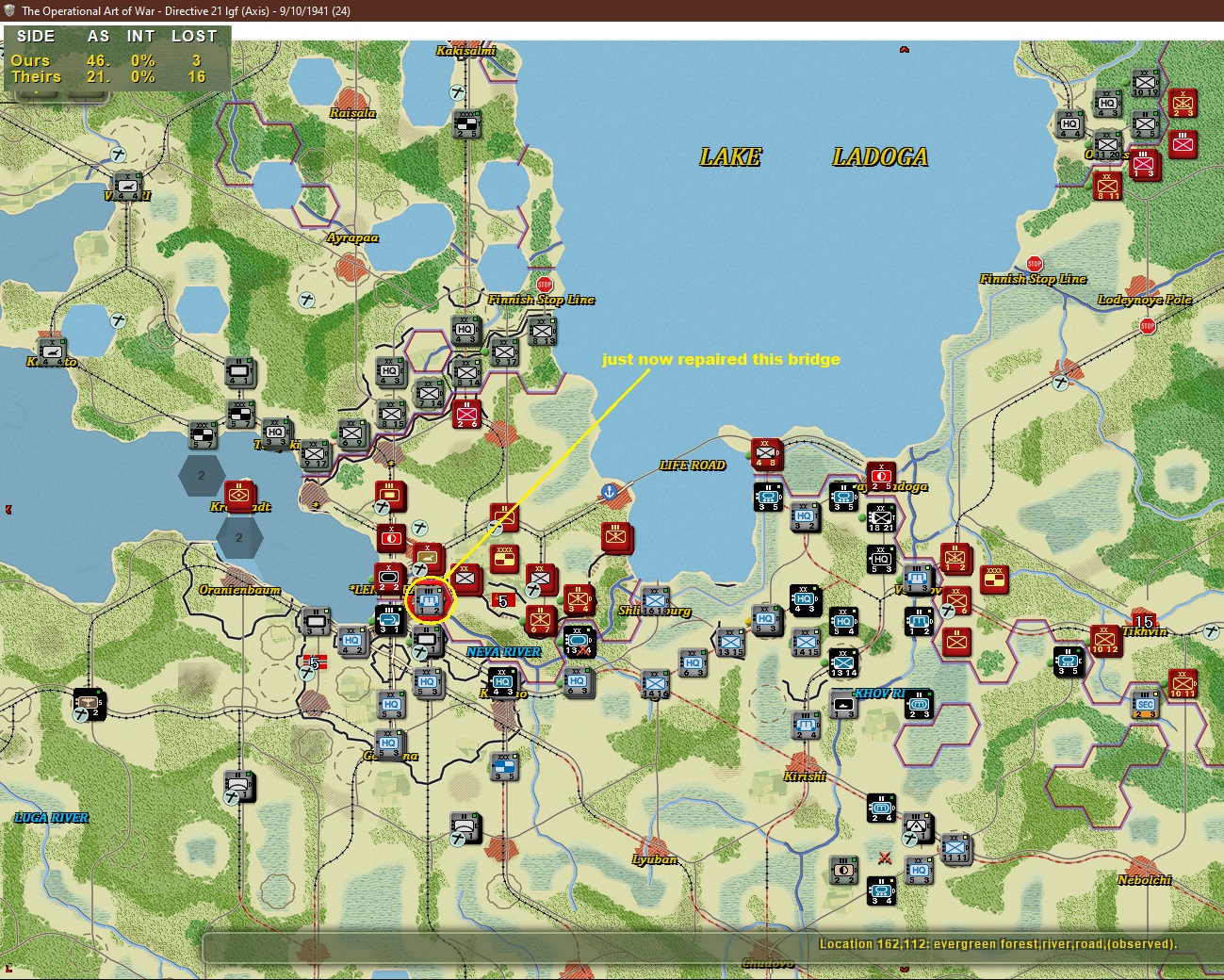
Task: Select the grey HQ unit rated 3-2
Action: click(x=804, y=517)
